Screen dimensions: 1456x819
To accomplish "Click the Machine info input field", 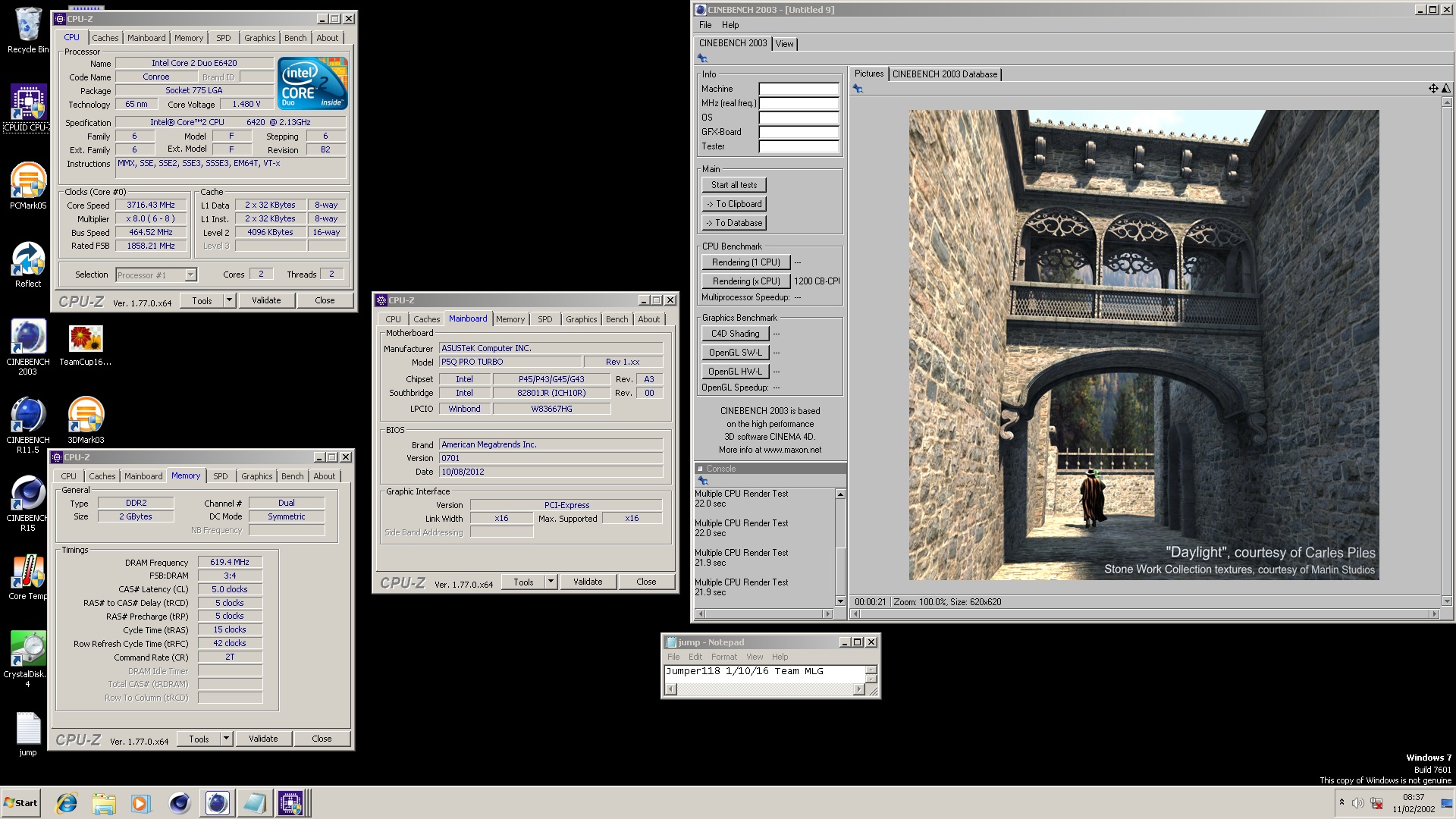I will [x=799, y=89].
